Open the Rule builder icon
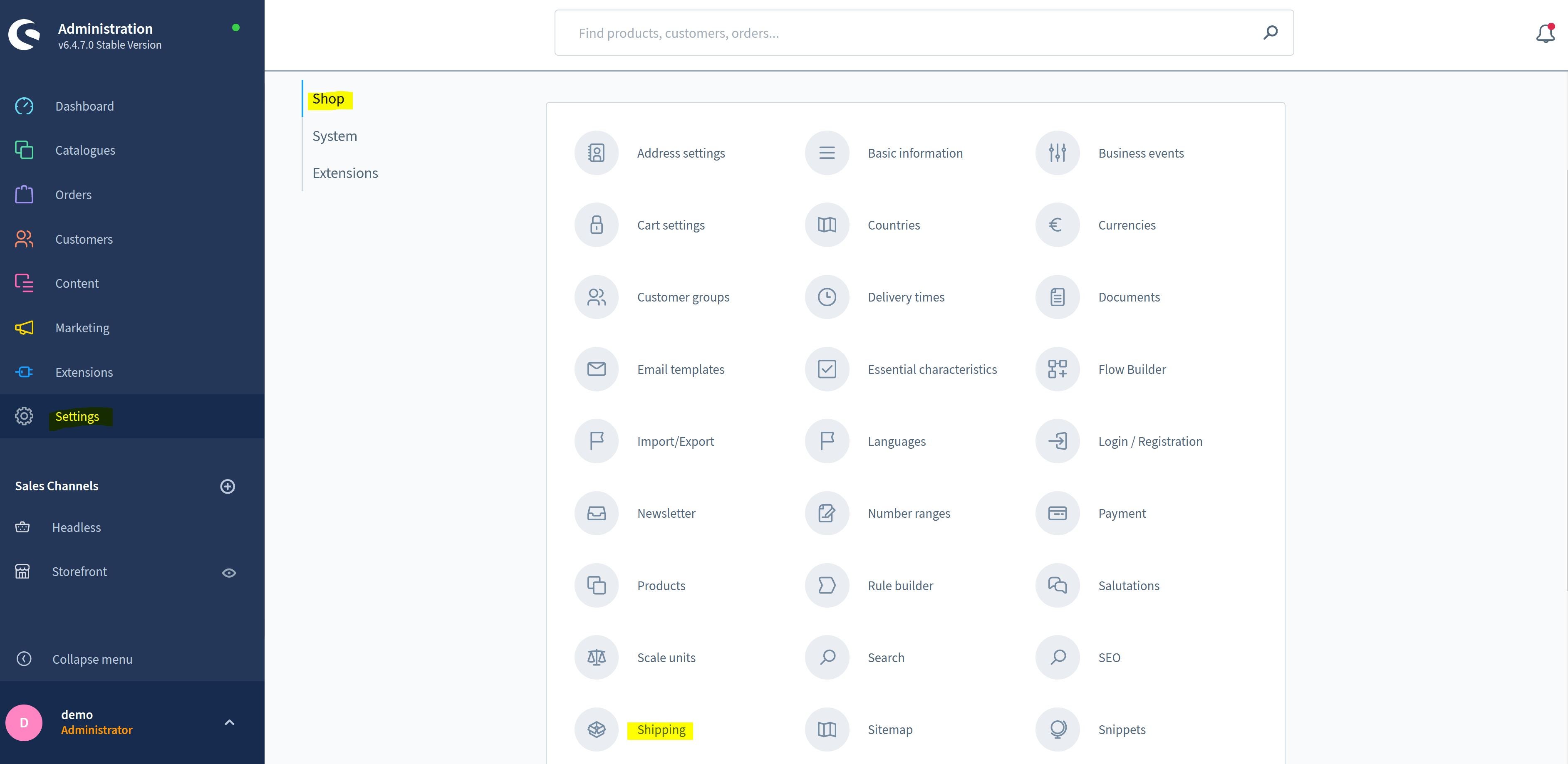Image resolution: width=1568 pixels, height=764 pixels. 827,585
